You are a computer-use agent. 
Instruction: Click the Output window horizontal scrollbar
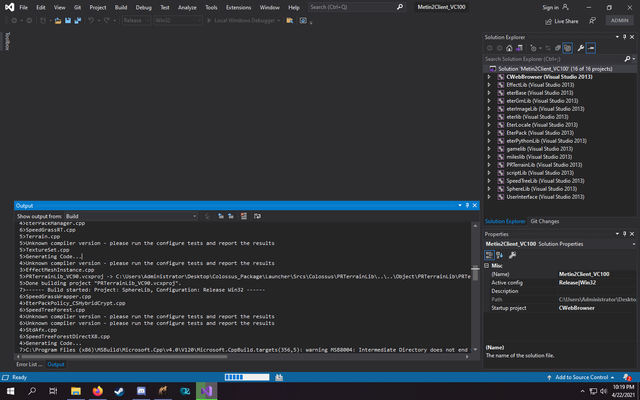click(124, 357)
